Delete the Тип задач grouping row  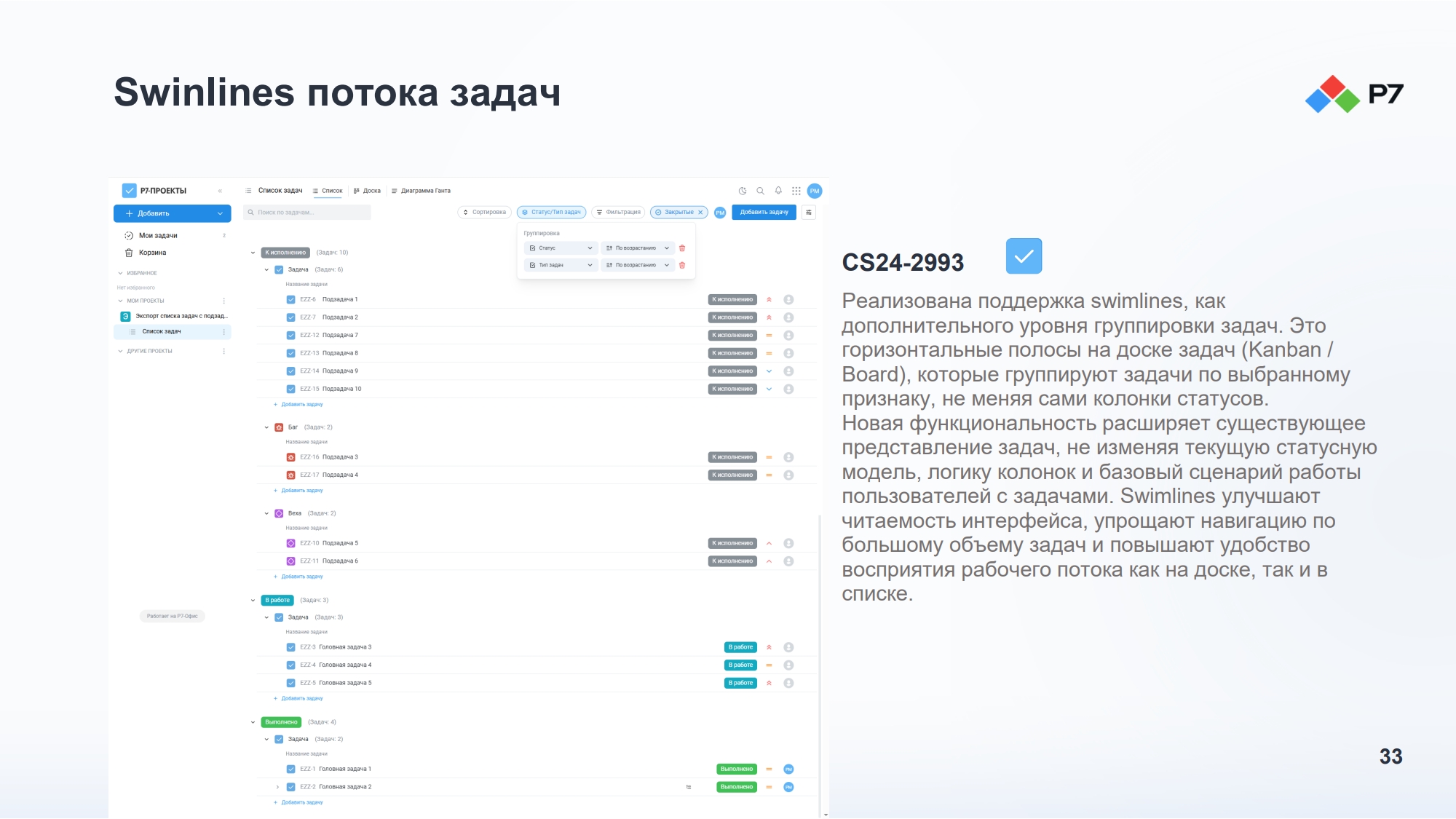(682, 265)
